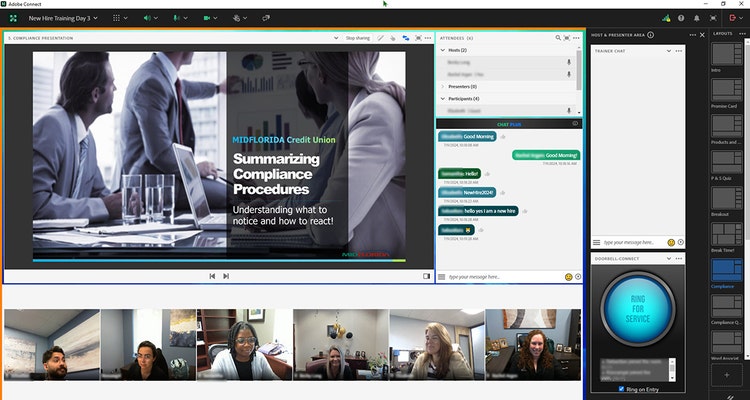Open the main chat hamburger menu

pos(441,277)
